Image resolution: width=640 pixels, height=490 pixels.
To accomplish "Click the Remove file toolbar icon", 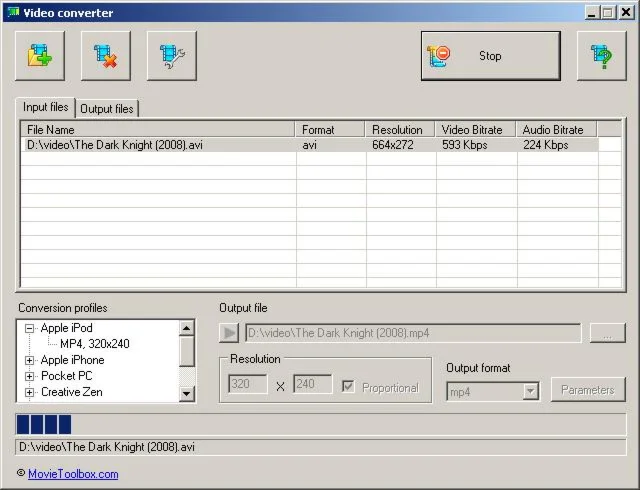I will (106, 56).
